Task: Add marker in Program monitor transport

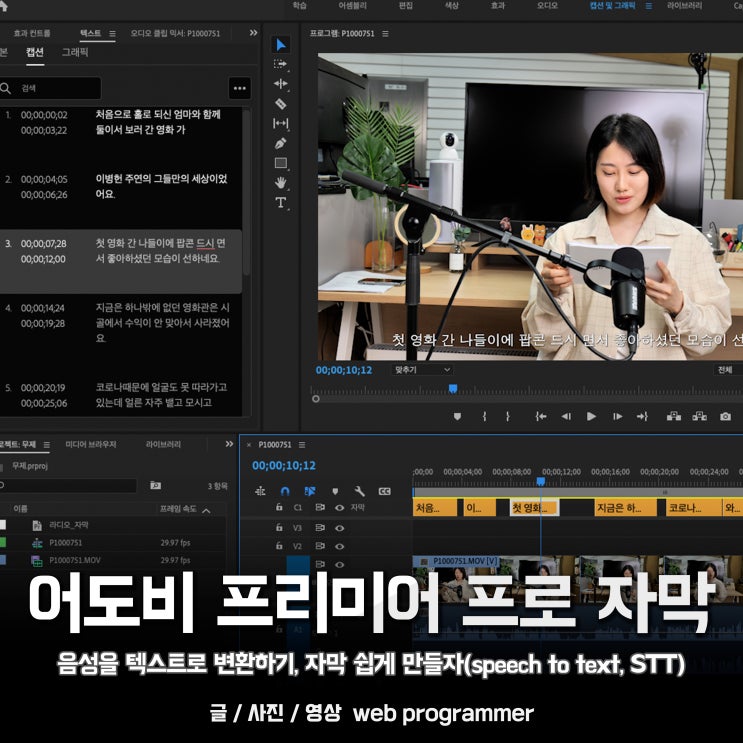Action: [457, 417]
